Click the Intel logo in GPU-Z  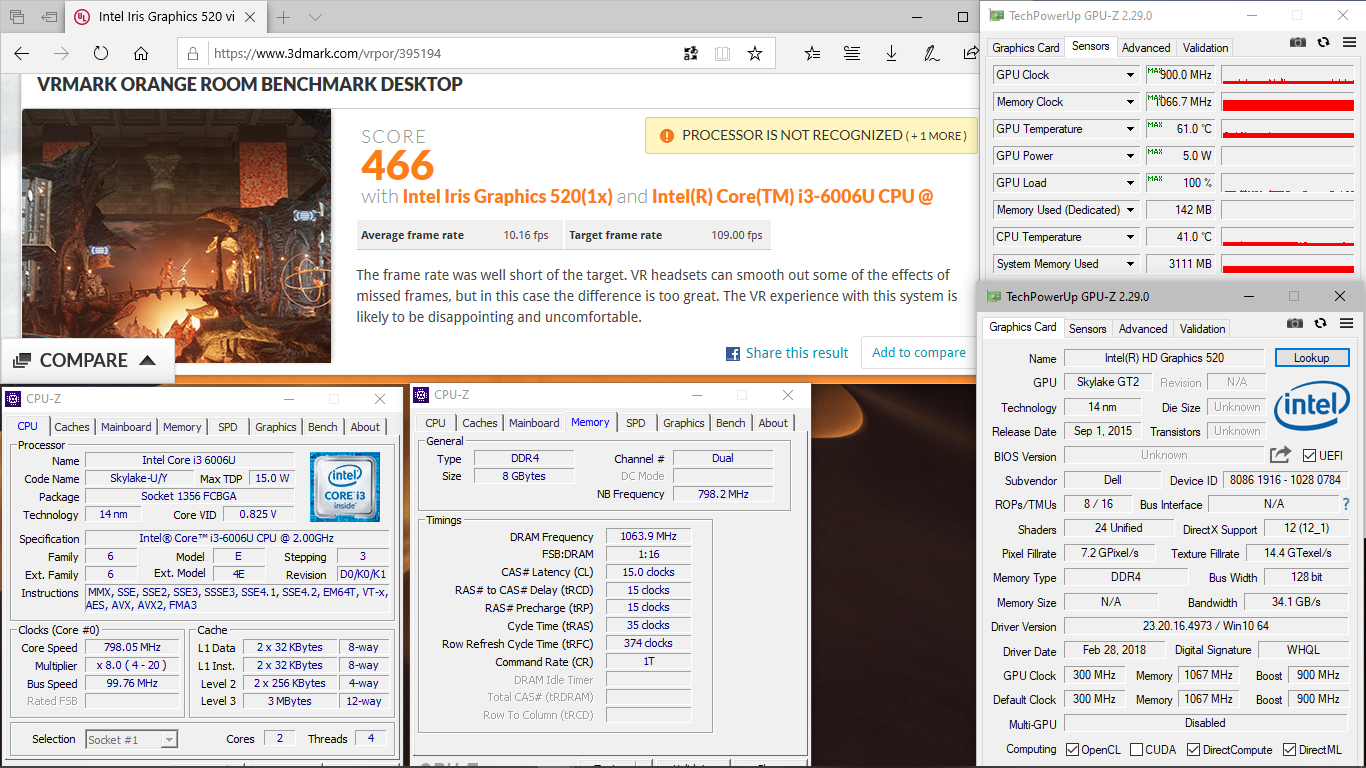coord(1311,405)
